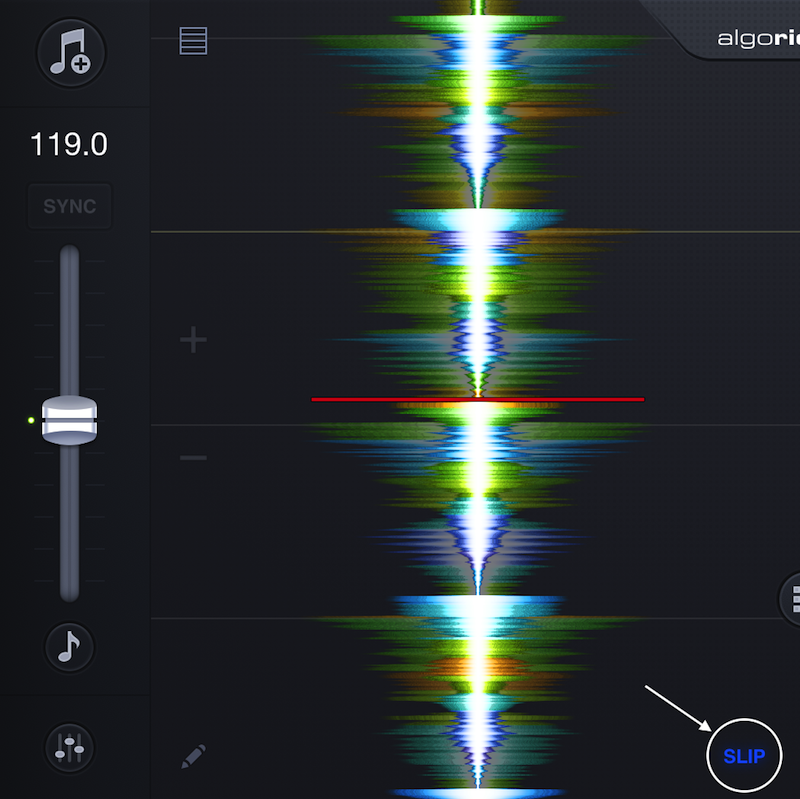Screen dimensions: 800x799
Task: Click the green tempo center indicator dot
Action: coord(31,420)
